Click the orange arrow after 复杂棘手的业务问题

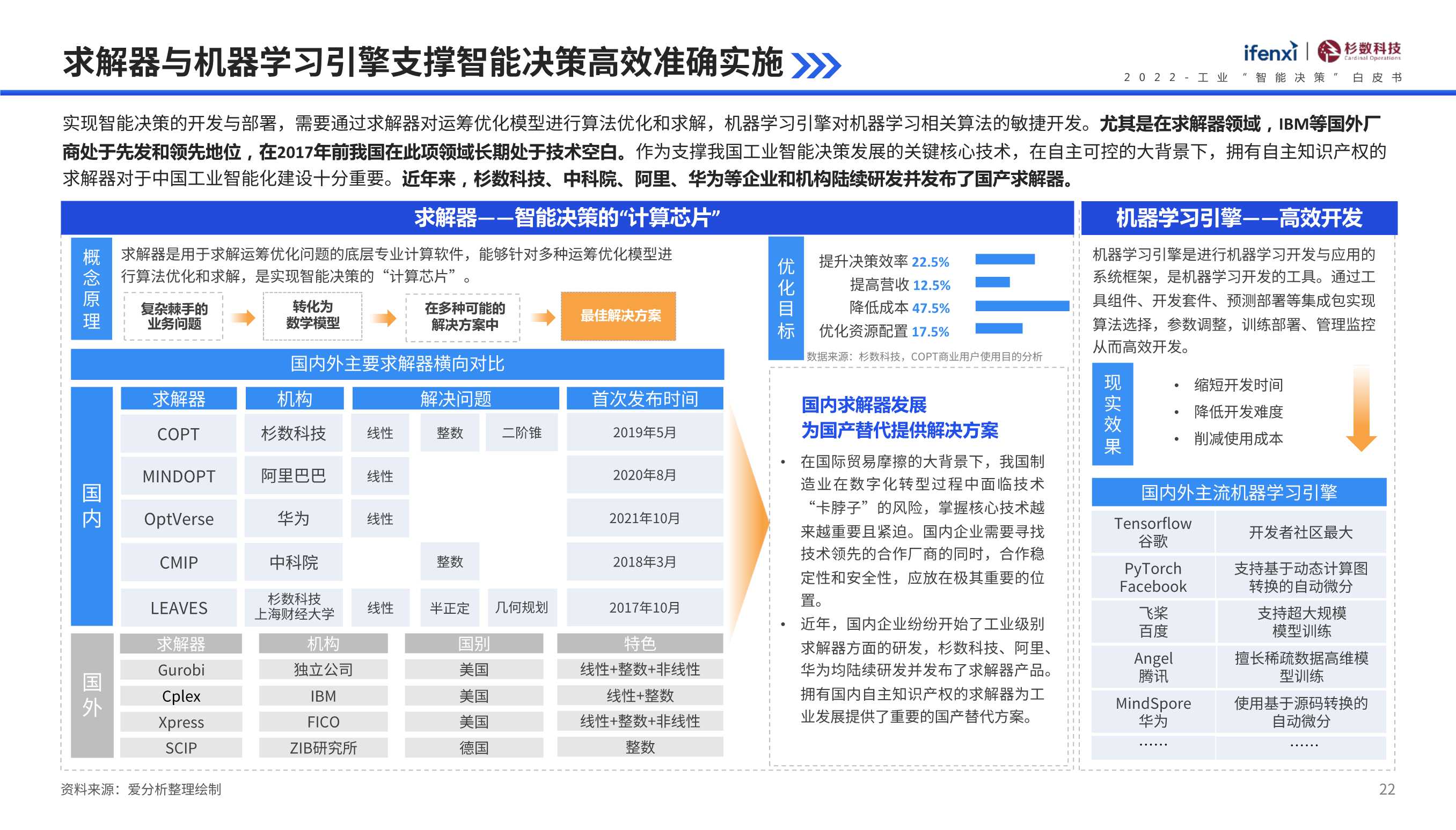244,318
